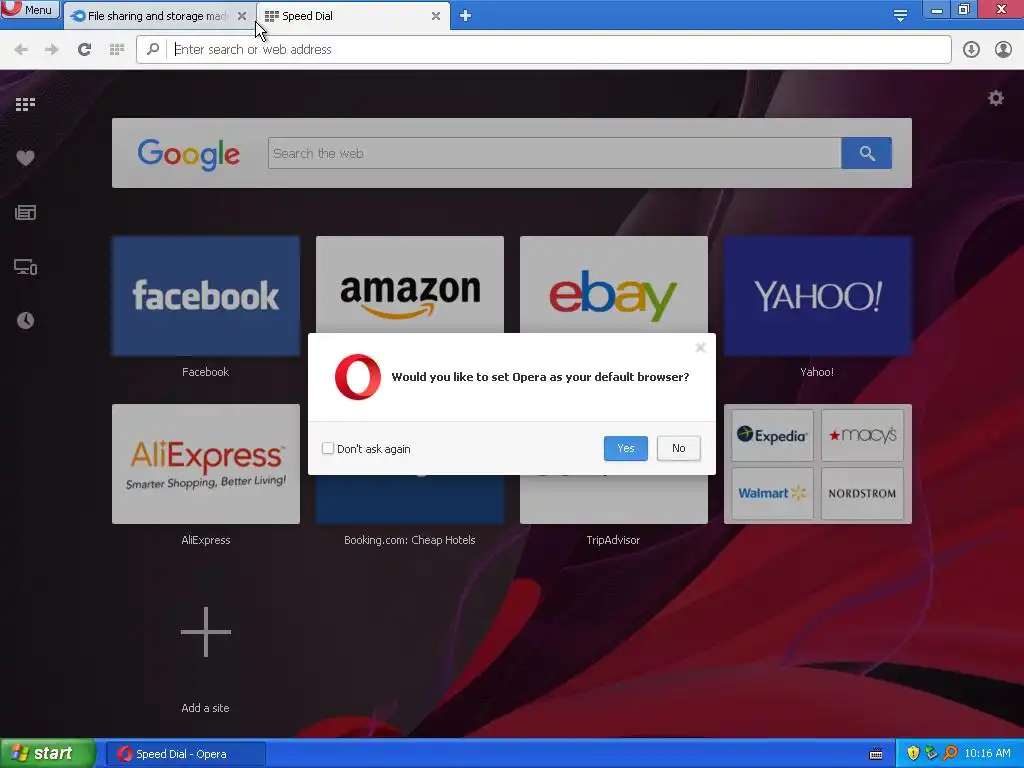Image resolution: width=1024 pixels, height=768 pixels.
Task: Open the Walmart thumbnail in the folder tile
Action: (772, 493)
